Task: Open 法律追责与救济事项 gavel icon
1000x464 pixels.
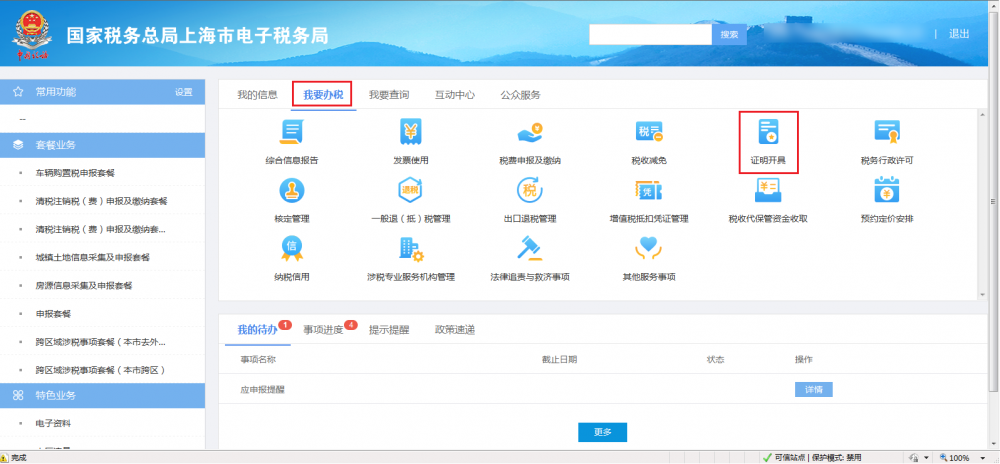Action: point(530,249)
